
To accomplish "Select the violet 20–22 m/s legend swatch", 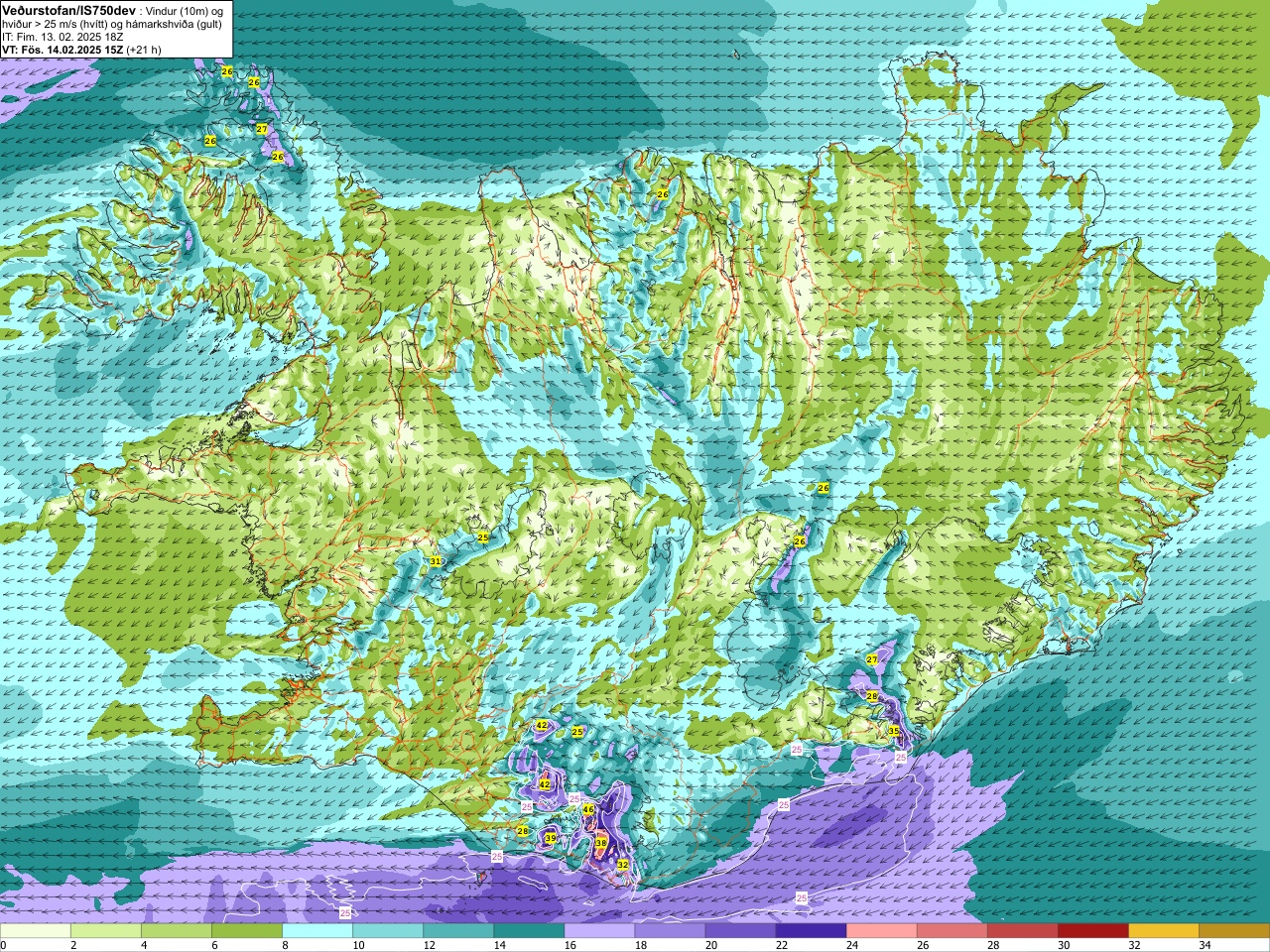I will coord(740,931).
